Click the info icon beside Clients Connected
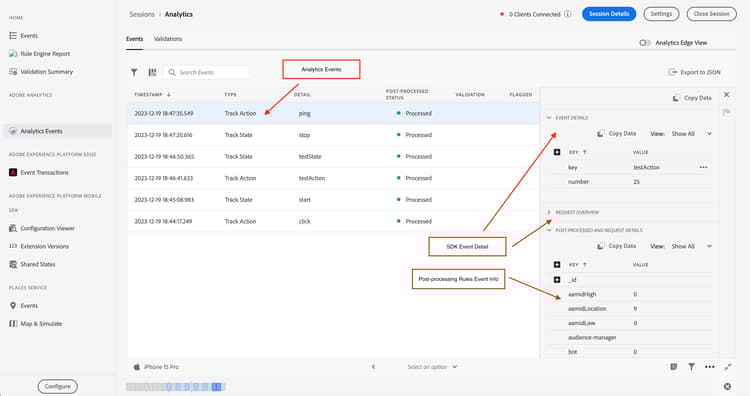The width and height of the screenshot is (750, 396). tap(568, 14)
